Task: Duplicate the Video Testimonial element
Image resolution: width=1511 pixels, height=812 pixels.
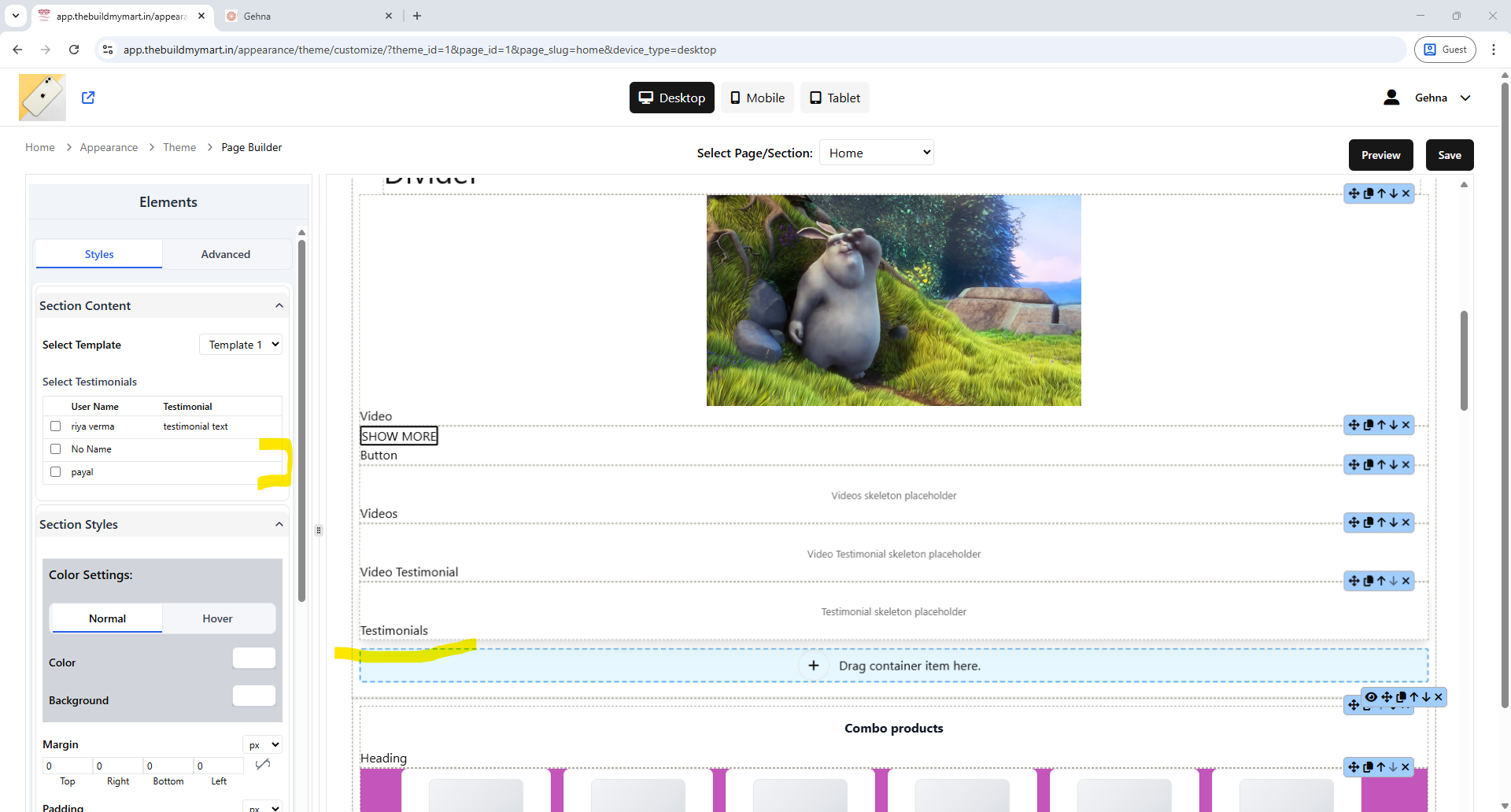Action: 1368,522
